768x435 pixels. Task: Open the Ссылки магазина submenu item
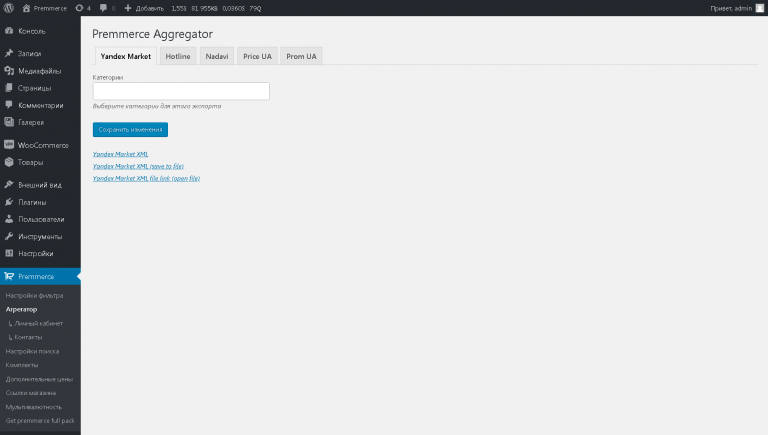point(31,393)
